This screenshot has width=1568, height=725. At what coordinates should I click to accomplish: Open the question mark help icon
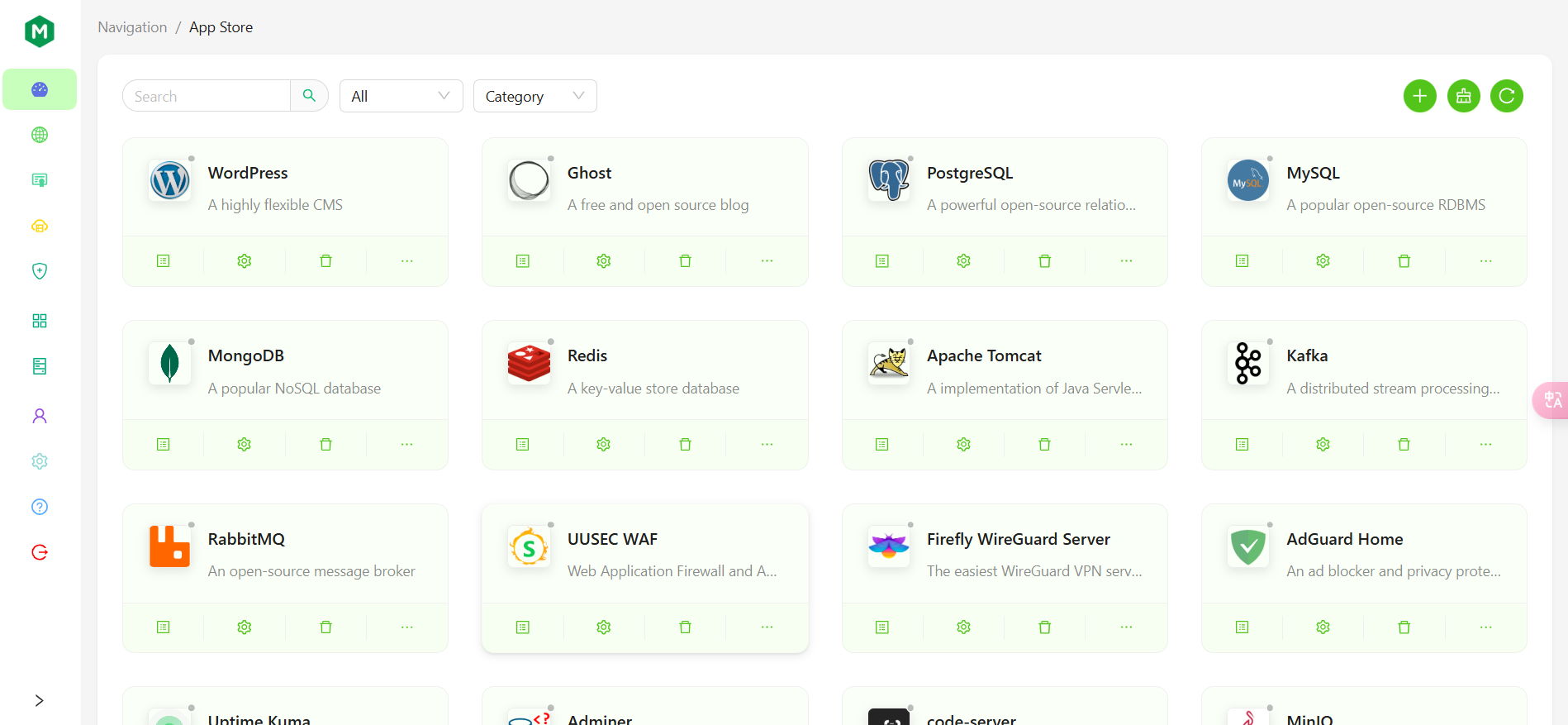coord(40,507)
